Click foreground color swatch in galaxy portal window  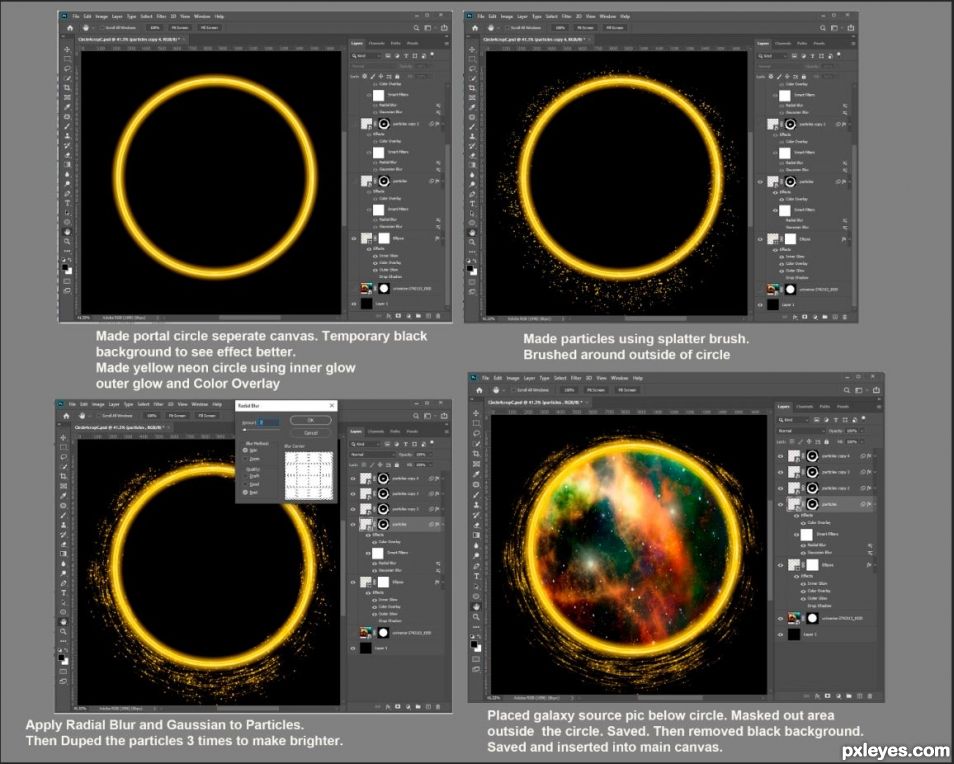point(474,644)
